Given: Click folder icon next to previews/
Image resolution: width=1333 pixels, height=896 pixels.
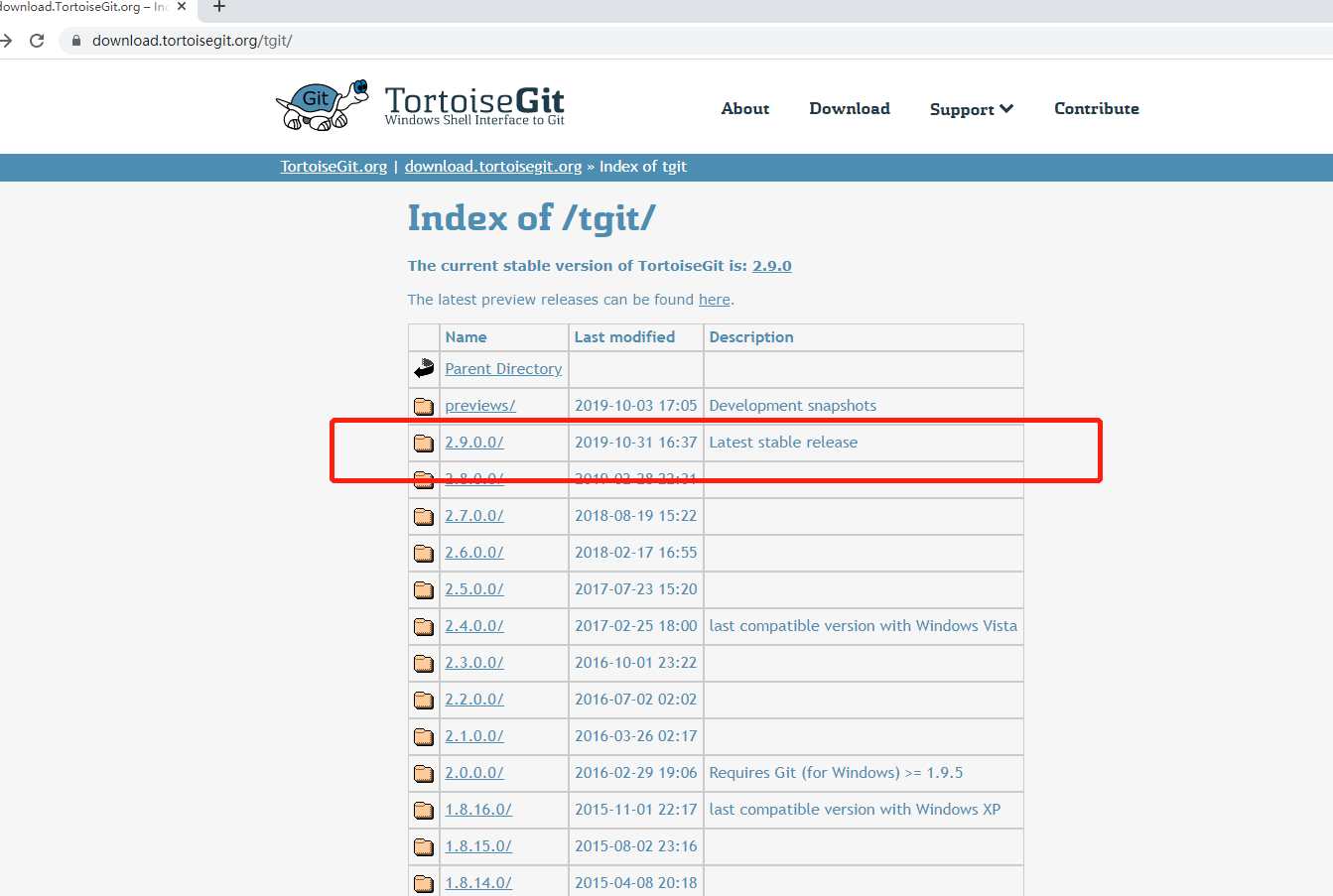Looking at the screenshot, I should [x=424, y=406].
